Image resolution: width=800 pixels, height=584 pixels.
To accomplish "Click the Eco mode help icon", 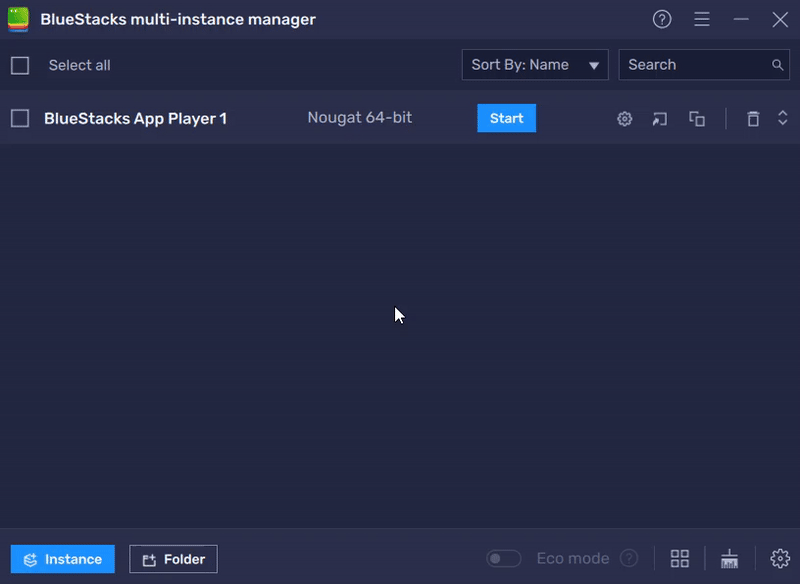I will [629, 559].
